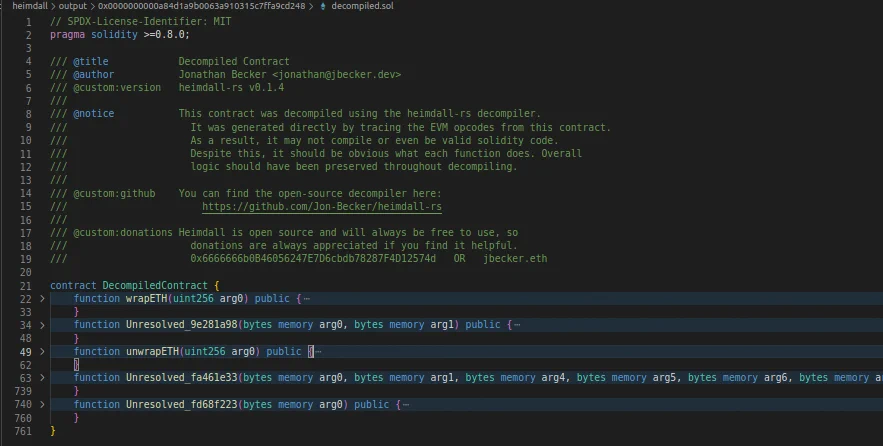Expand the folded unwrapETH function at line 49

tap(42, 351)
